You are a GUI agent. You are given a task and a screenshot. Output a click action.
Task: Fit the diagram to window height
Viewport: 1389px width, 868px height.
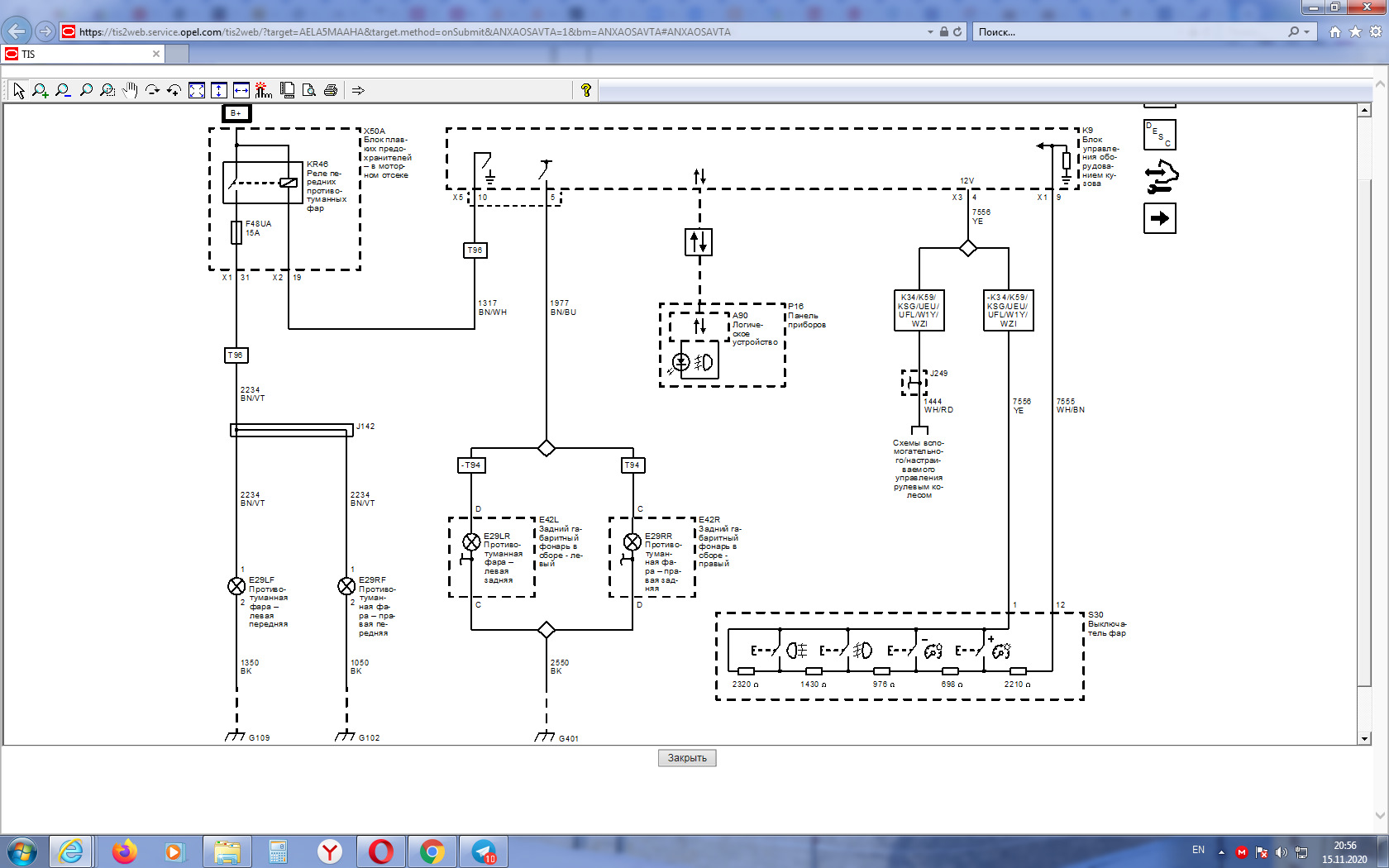click(x=219, y=90)
